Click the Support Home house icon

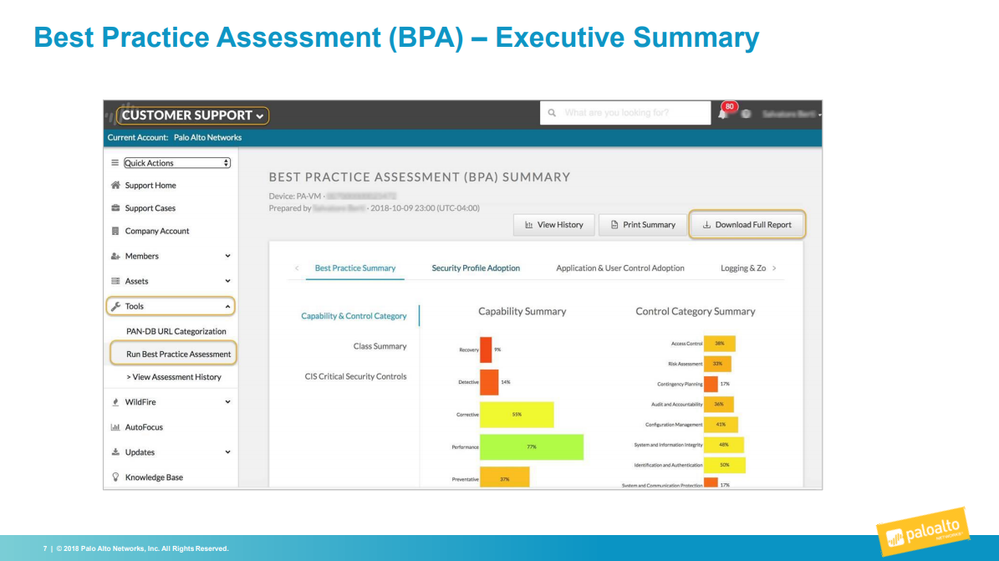point(115,185)
